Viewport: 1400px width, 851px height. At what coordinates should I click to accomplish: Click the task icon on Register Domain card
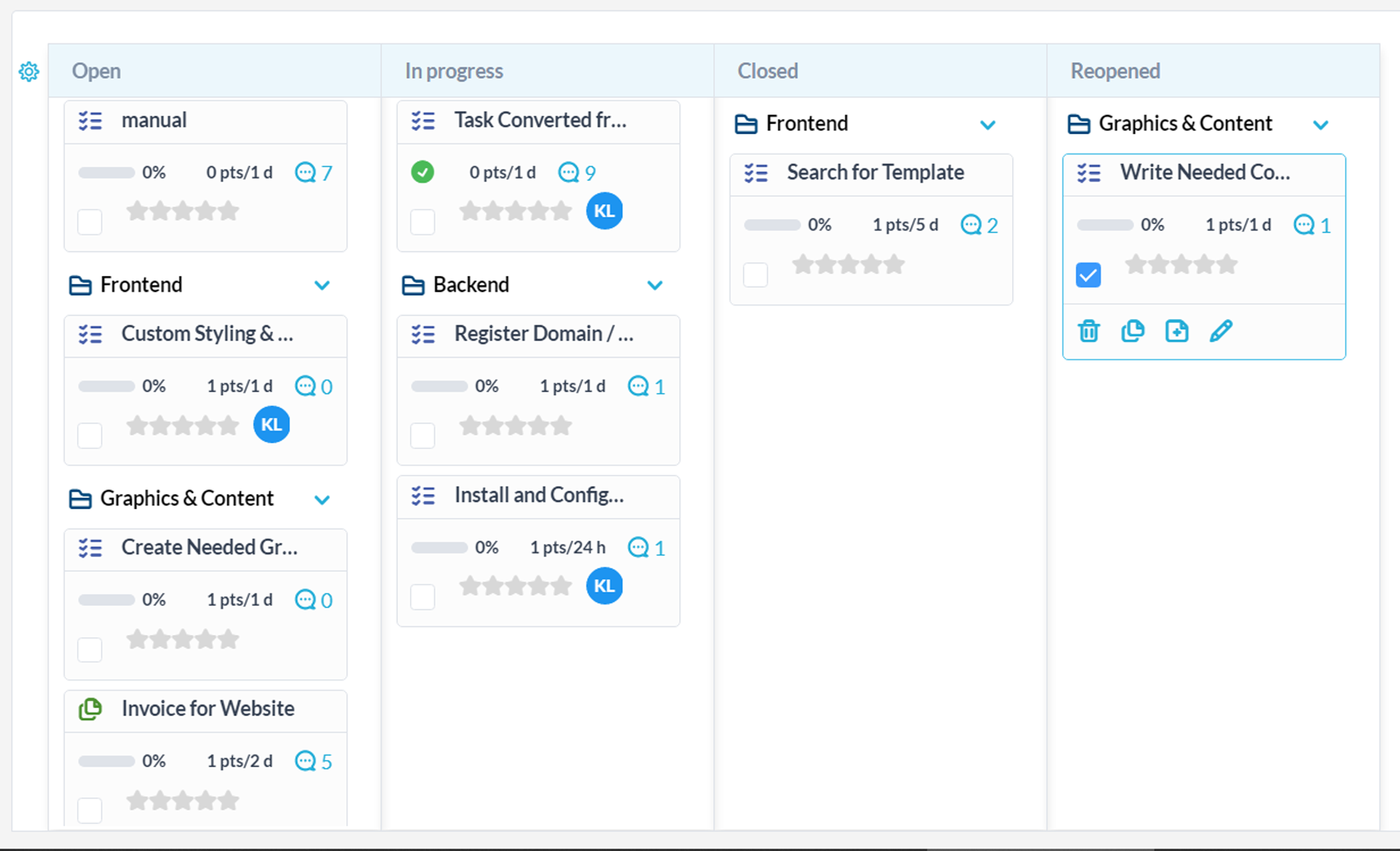coord(423,334)
